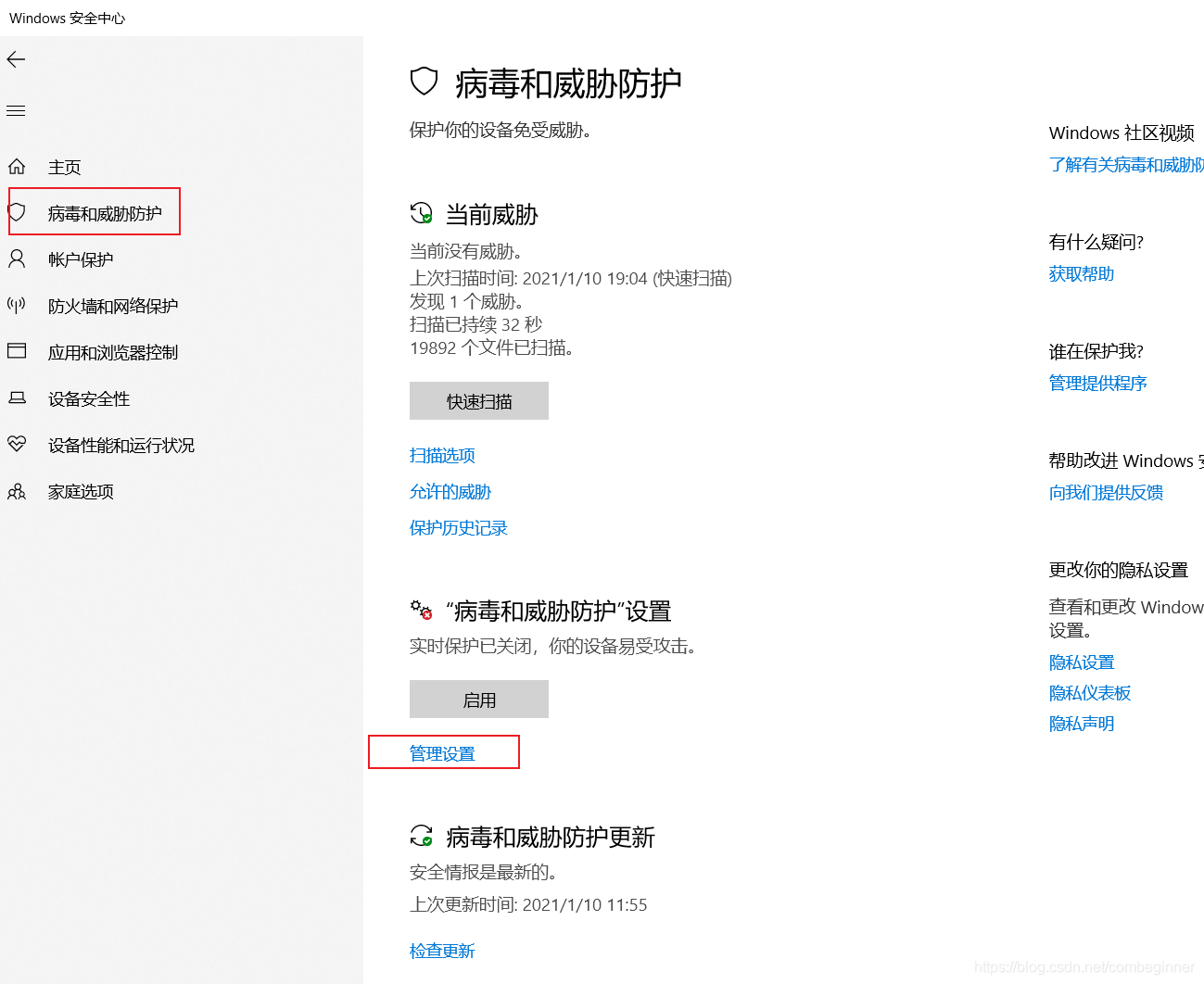
Task: Select 设备安全性 in the sidebar
Action: pyautogui.click(x=89, y=398)
